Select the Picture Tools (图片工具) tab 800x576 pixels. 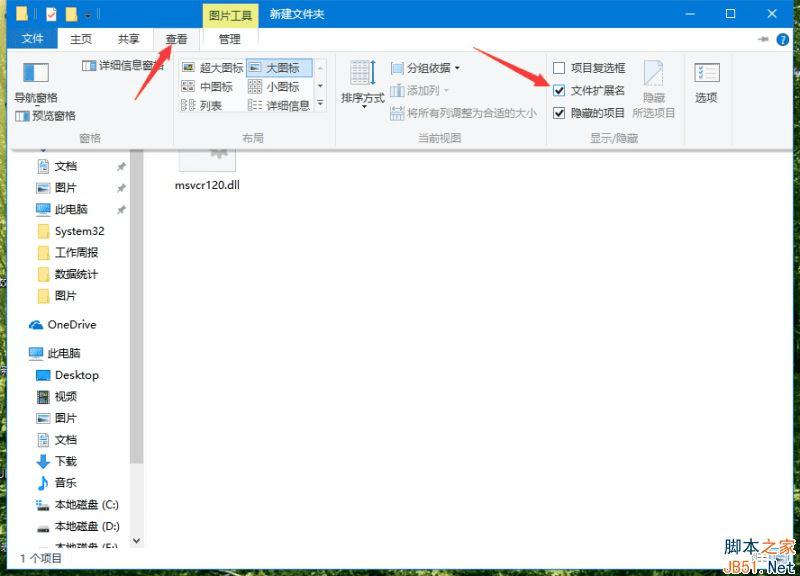point(230,15)
